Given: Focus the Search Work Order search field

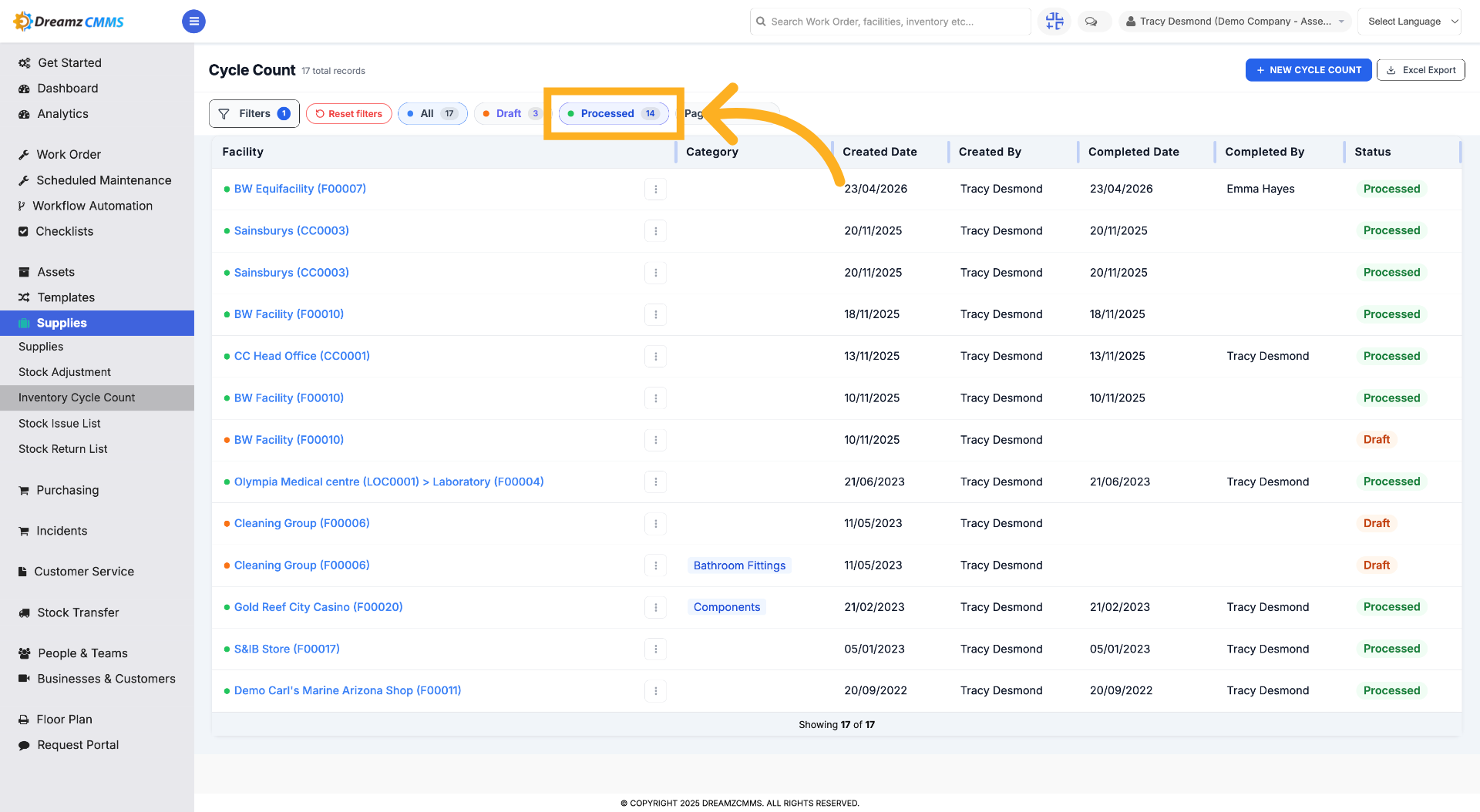Looking at the screenshot, I should tap(890, 22).
